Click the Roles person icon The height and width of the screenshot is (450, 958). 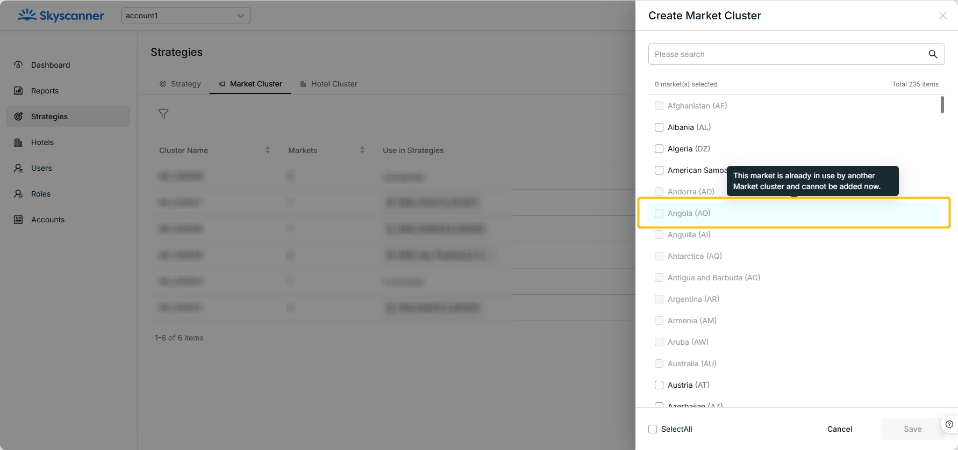pos(18,194)
